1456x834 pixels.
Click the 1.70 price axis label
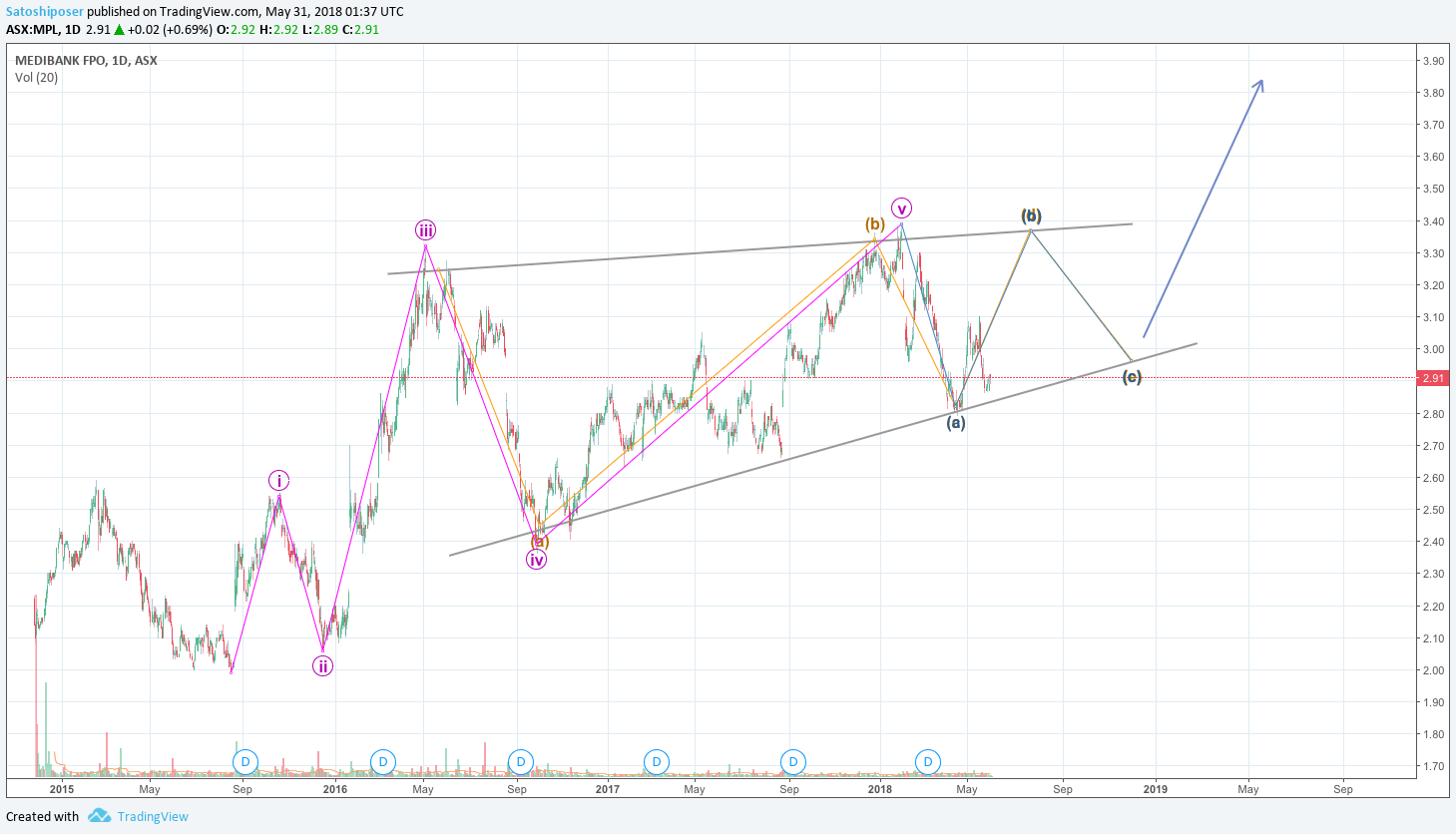[1432, 766]
